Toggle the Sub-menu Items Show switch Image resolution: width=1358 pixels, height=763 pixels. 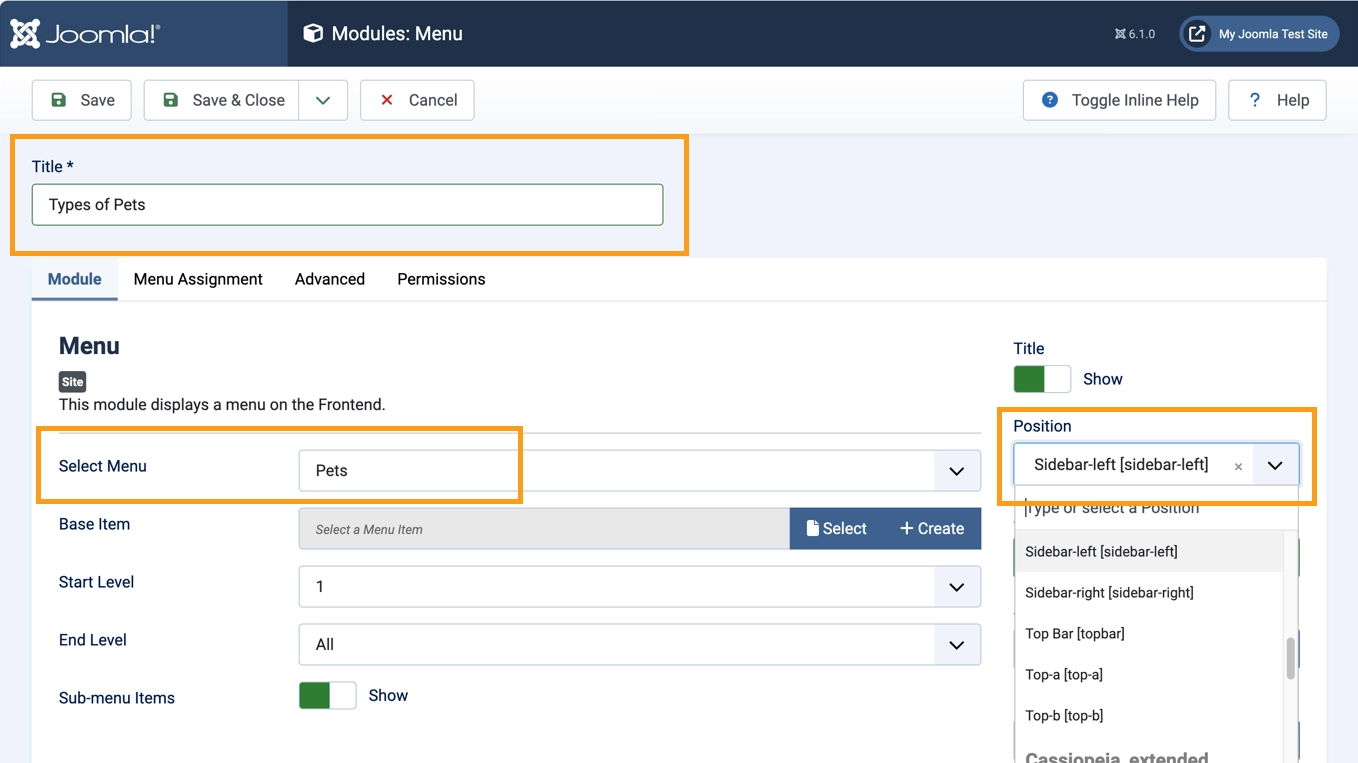tap(327, 695)
